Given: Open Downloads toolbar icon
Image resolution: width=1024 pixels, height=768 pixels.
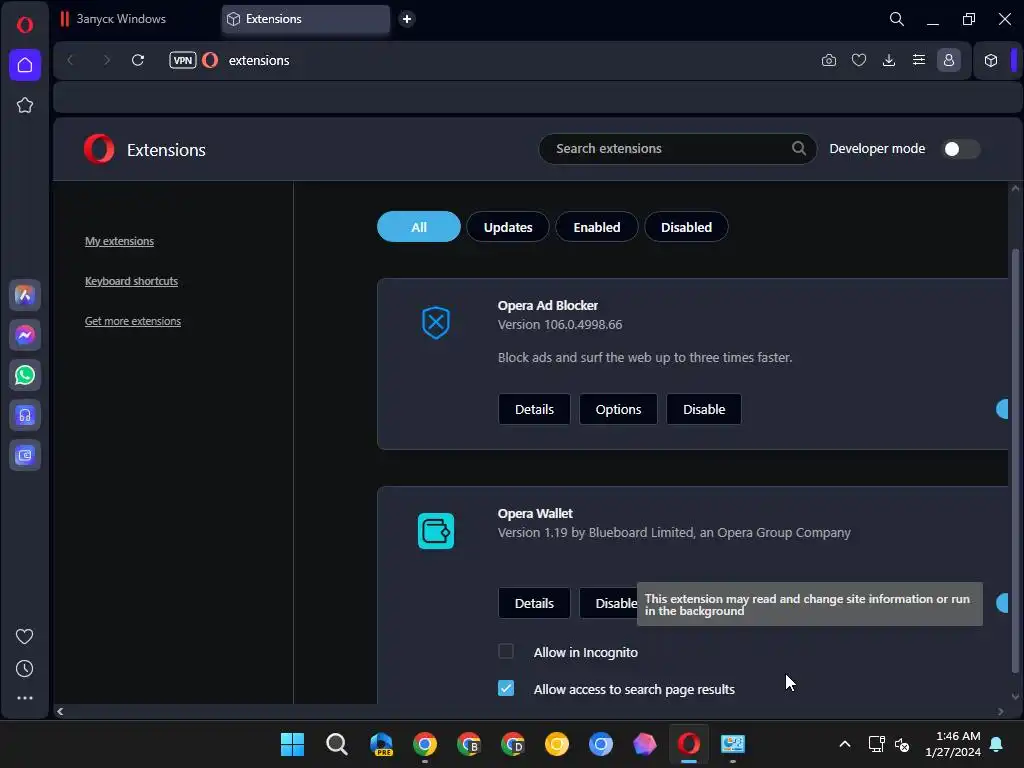Looking at the screenshot, I should 889,60.
